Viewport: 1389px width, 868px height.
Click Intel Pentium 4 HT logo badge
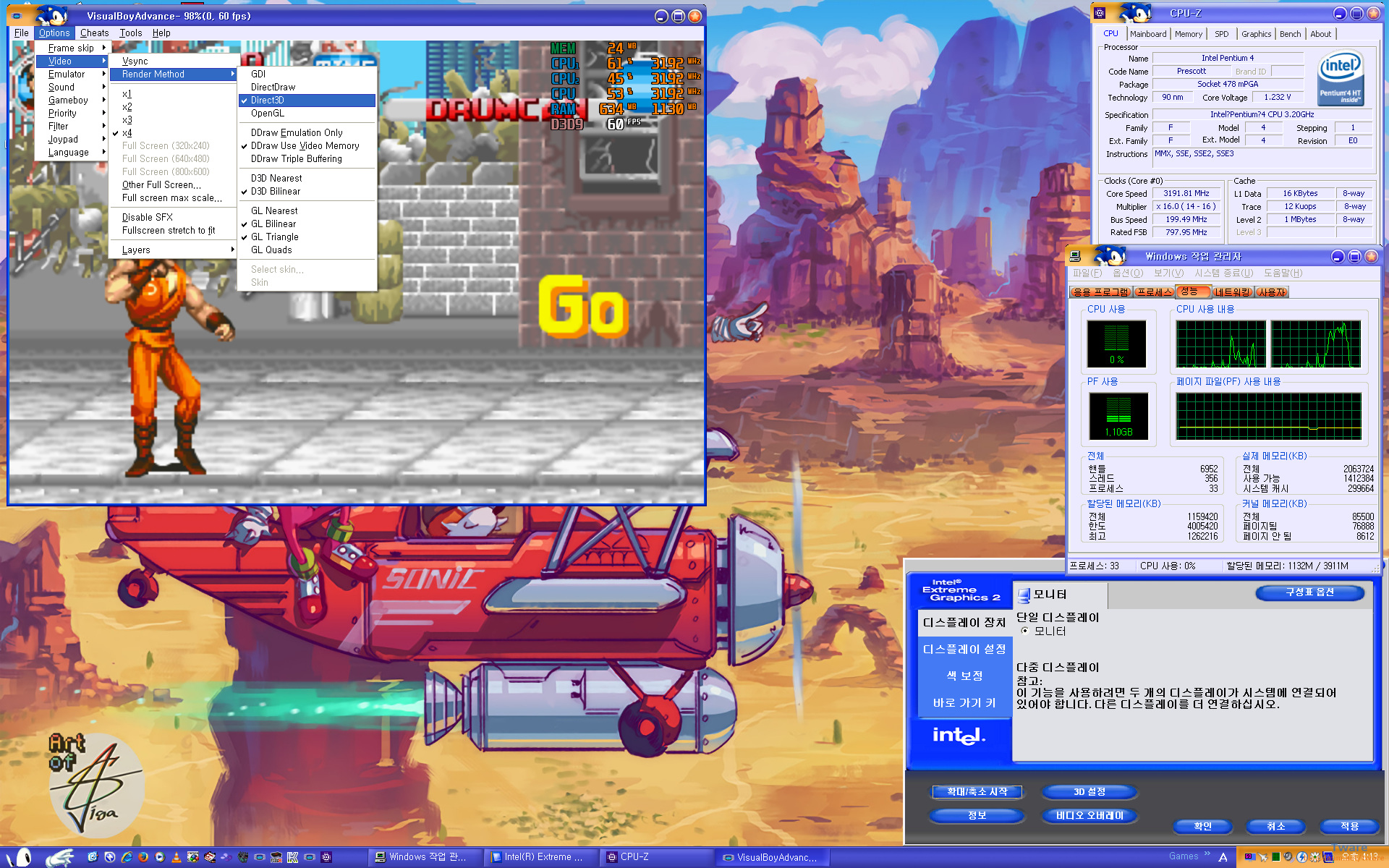click(1340, 79)
